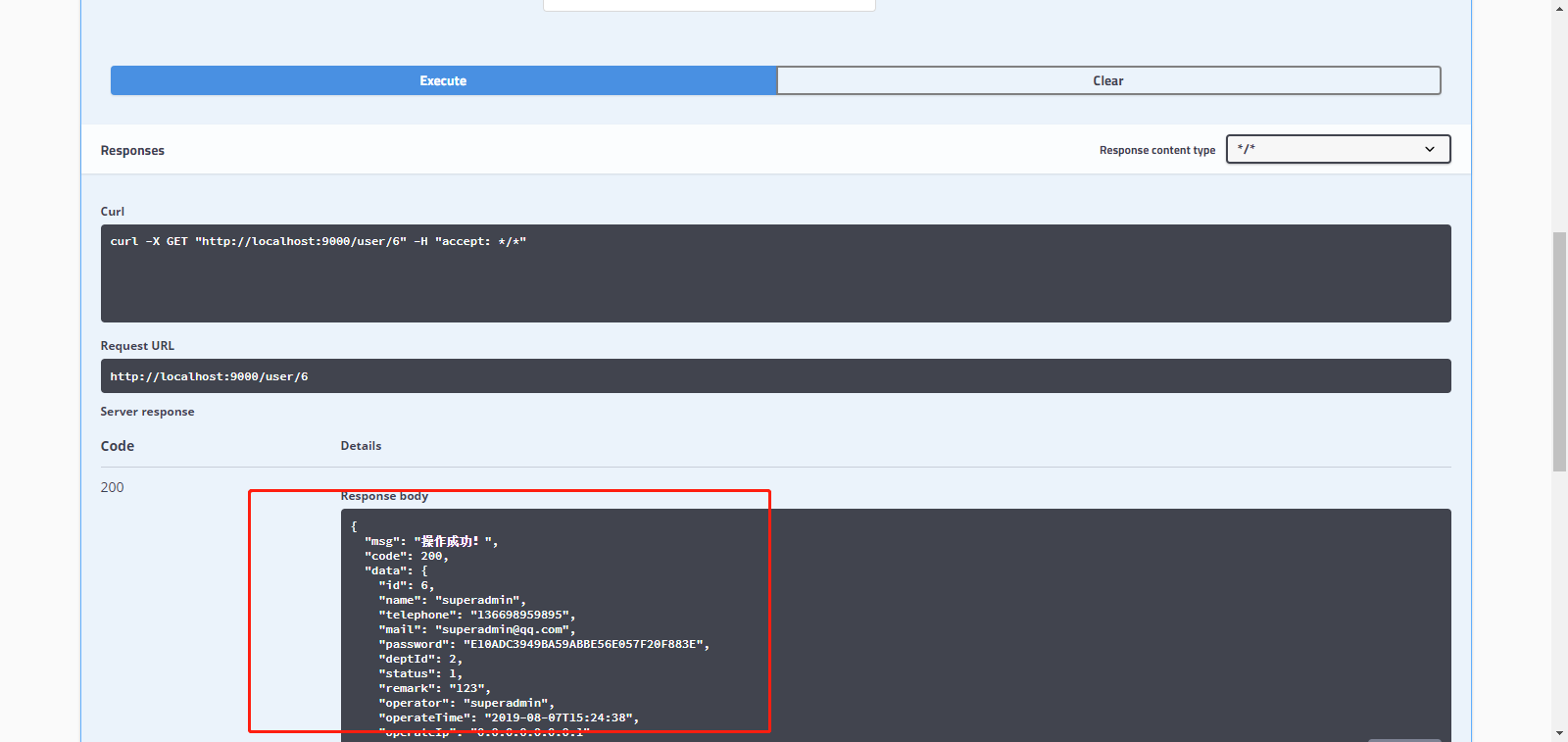Image resolution: width=1568 pixels, height=742 pixels.
Task: Click the Details column header
Action: [x=361, y=445]
